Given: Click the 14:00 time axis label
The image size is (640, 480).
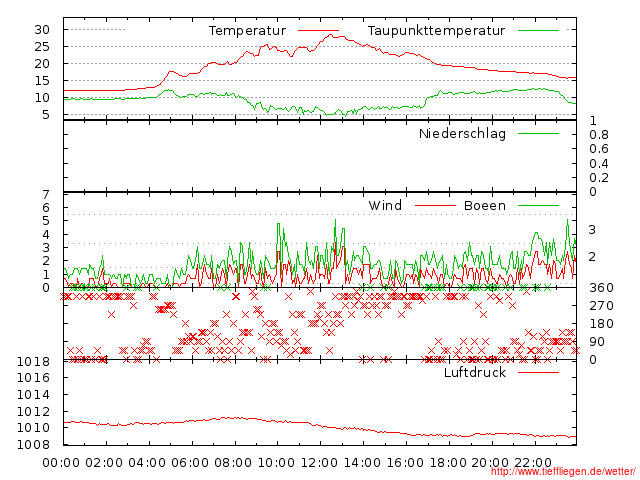Looking at the screenshot, I should 362,463.
